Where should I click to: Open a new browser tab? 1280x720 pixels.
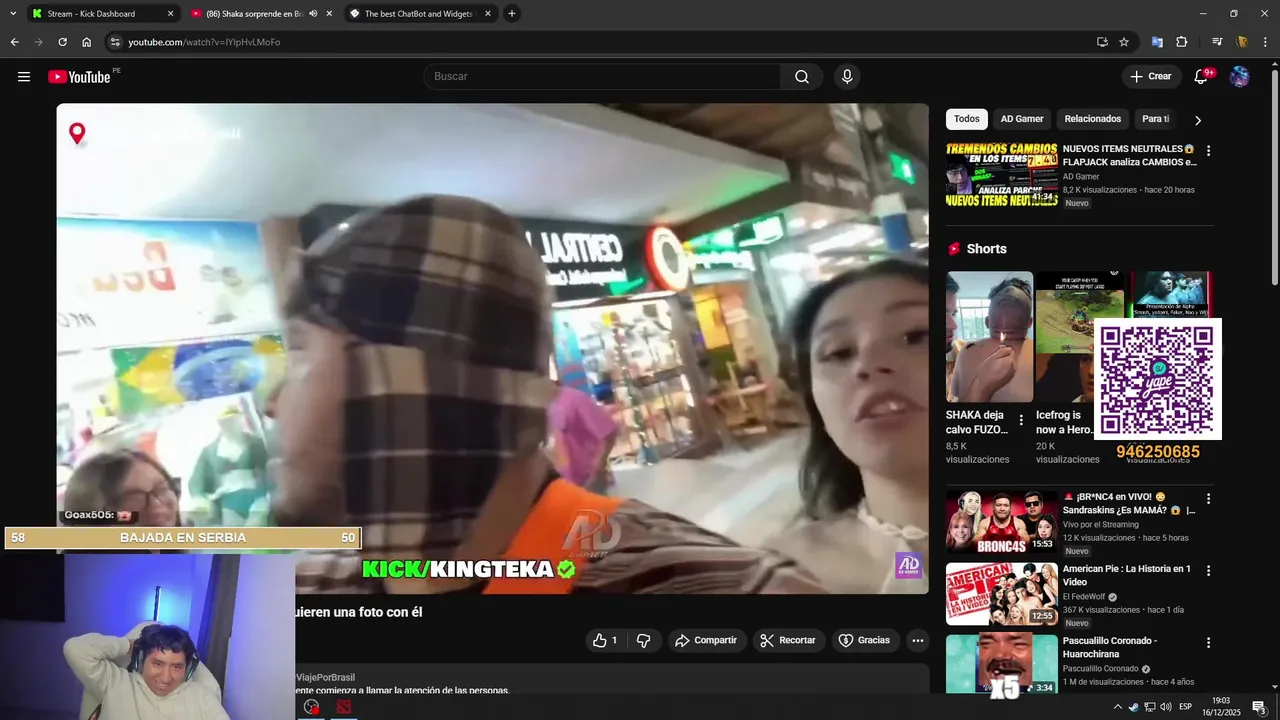tap(512, 14)
